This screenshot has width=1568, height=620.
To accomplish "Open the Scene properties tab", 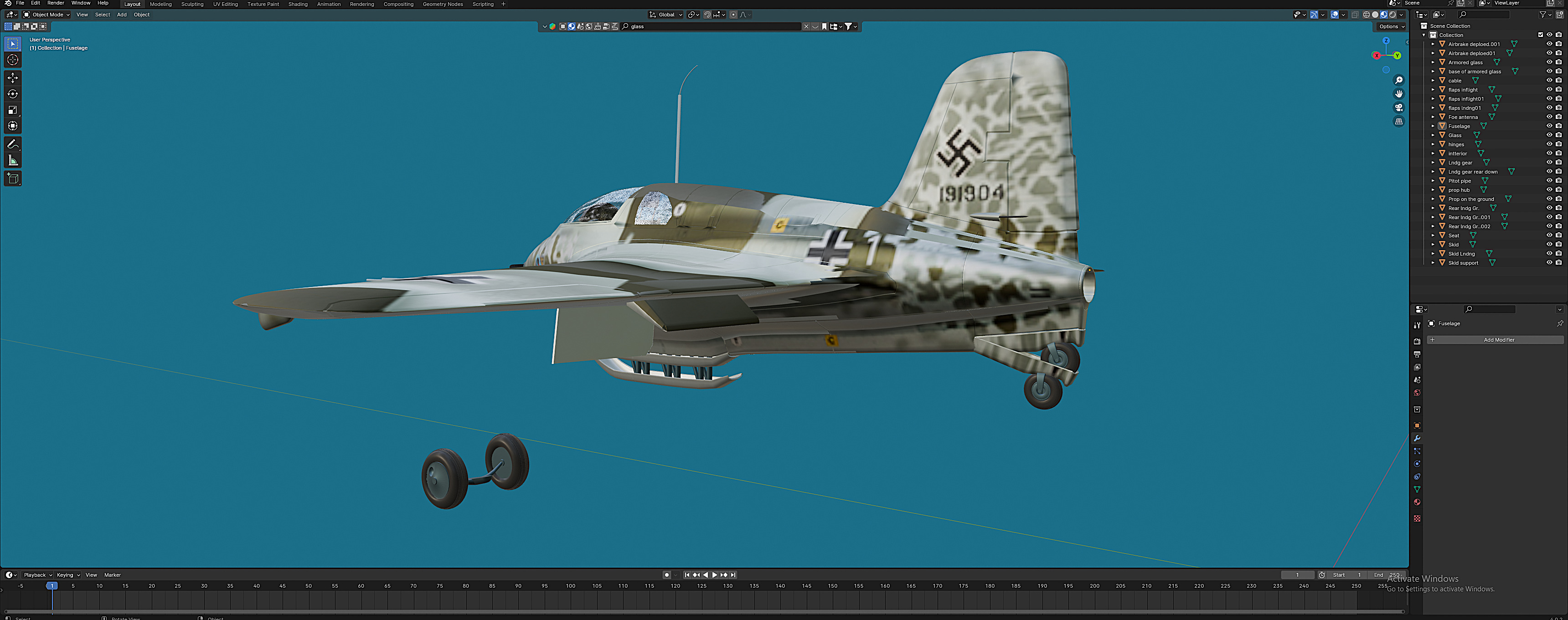I will click(1417, 379).
